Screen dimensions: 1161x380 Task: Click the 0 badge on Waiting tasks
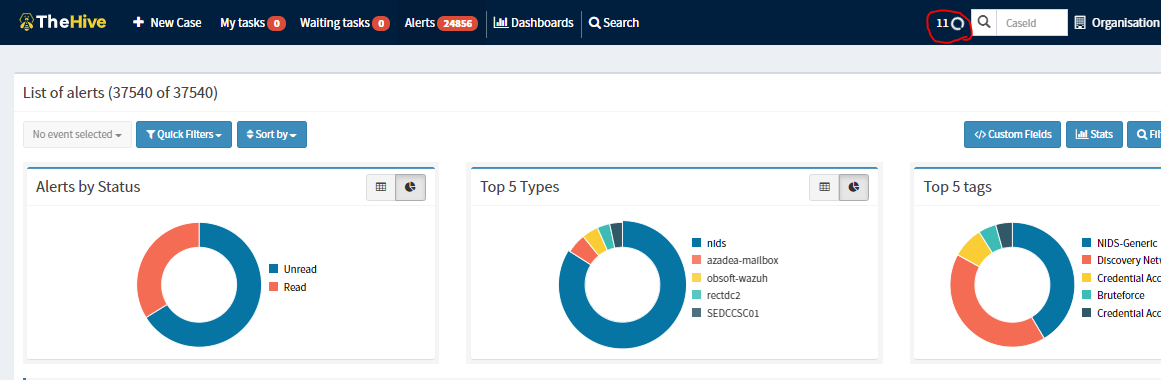(381, 24)
